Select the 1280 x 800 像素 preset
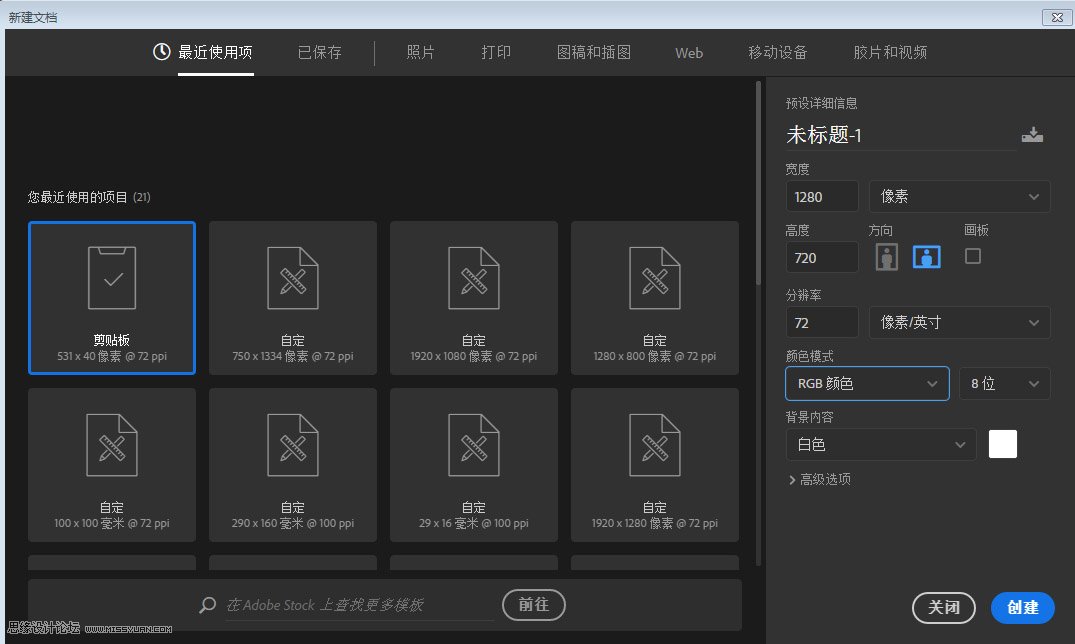This screenshot has height=644, width=1075. coord(654,297)
